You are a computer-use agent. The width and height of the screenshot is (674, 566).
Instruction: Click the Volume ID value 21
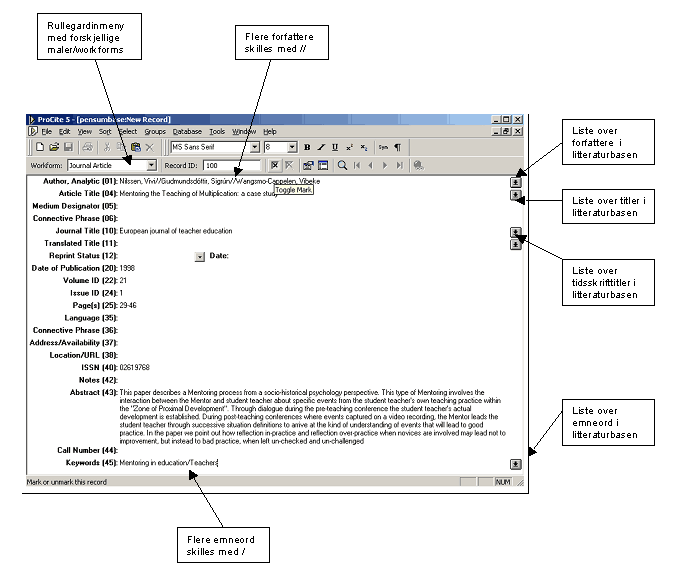pyautogui.click(x=123, y=281)
